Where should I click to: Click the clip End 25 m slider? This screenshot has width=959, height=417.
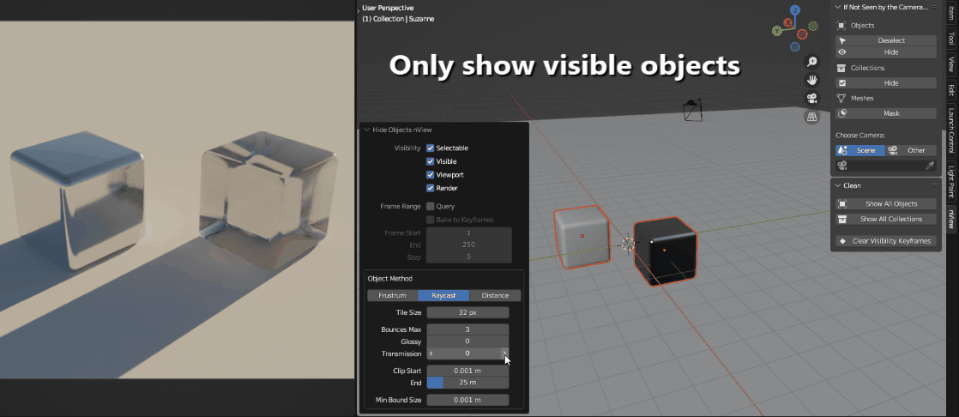point(468,381)
